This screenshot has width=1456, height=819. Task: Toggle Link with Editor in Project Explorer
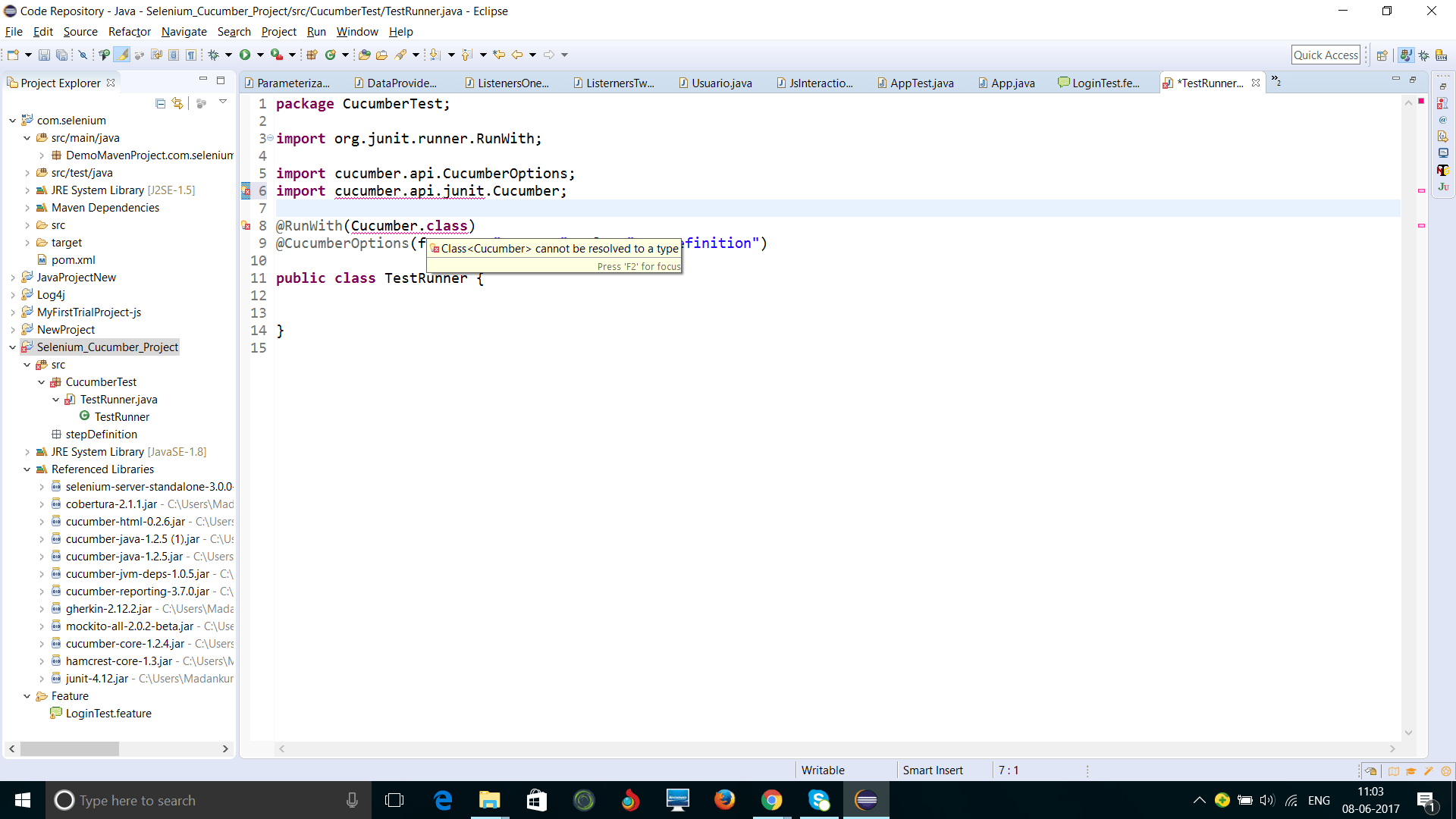(177, 103)
